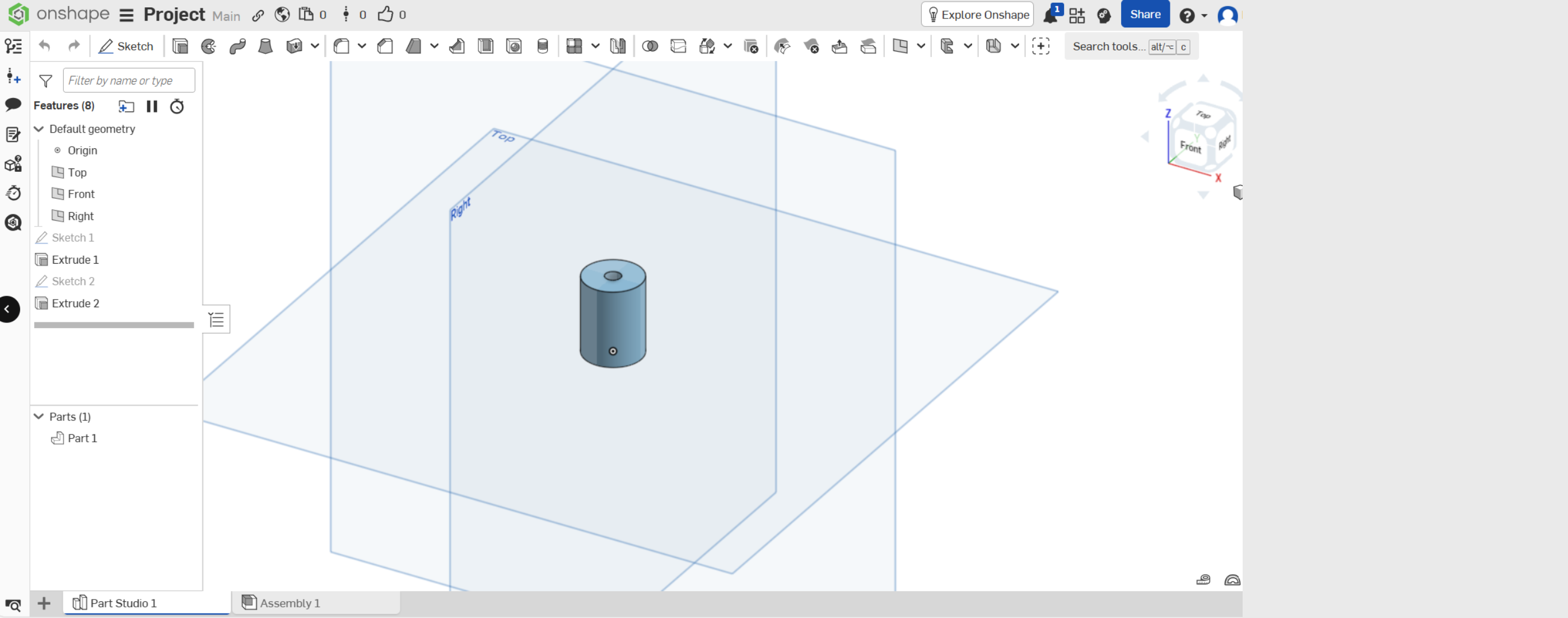Image resolution: width=1568 pixels, height=618 pixels.
Task: Select the Revolve tool icon
Action: (209, 46)
